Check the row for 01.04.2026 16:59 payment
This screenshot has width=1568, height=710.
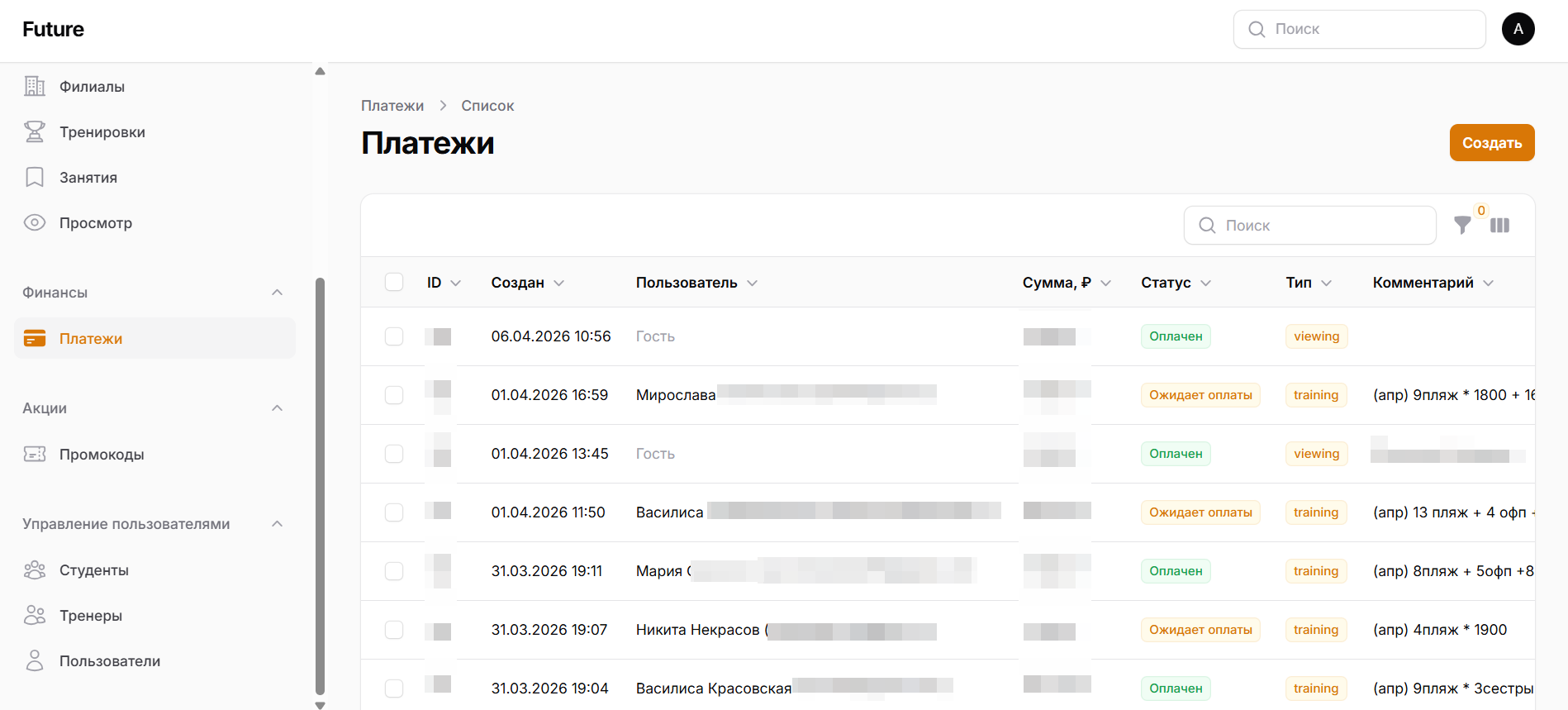click(x=394, y=395)
